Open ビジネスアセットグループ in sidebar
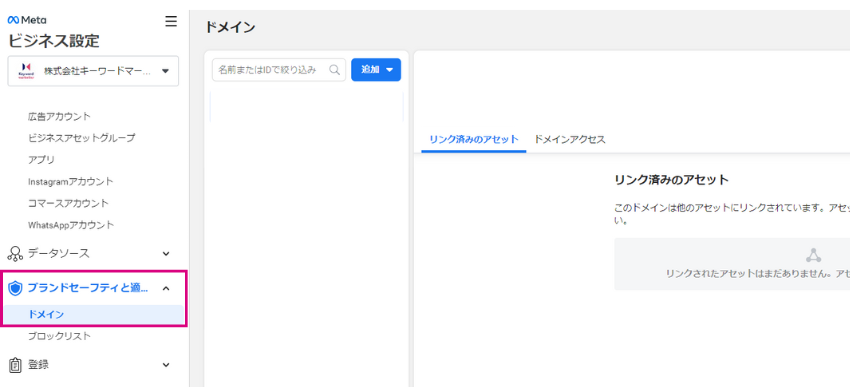This screenshot has height=387, width=850. point(82,138)
